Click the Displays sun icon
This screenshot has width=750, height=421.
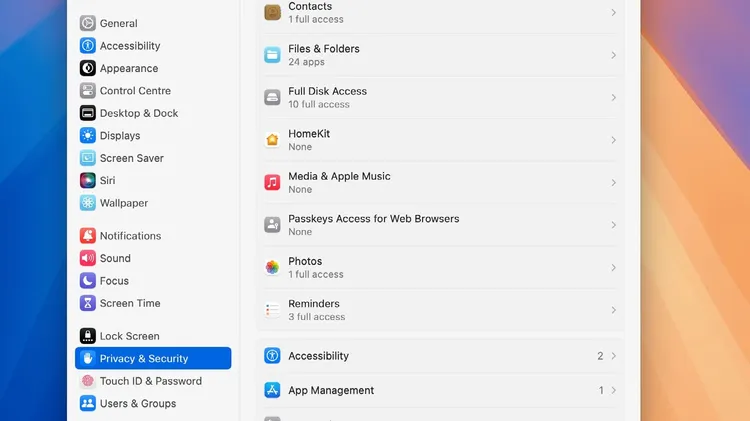[88, 135]
